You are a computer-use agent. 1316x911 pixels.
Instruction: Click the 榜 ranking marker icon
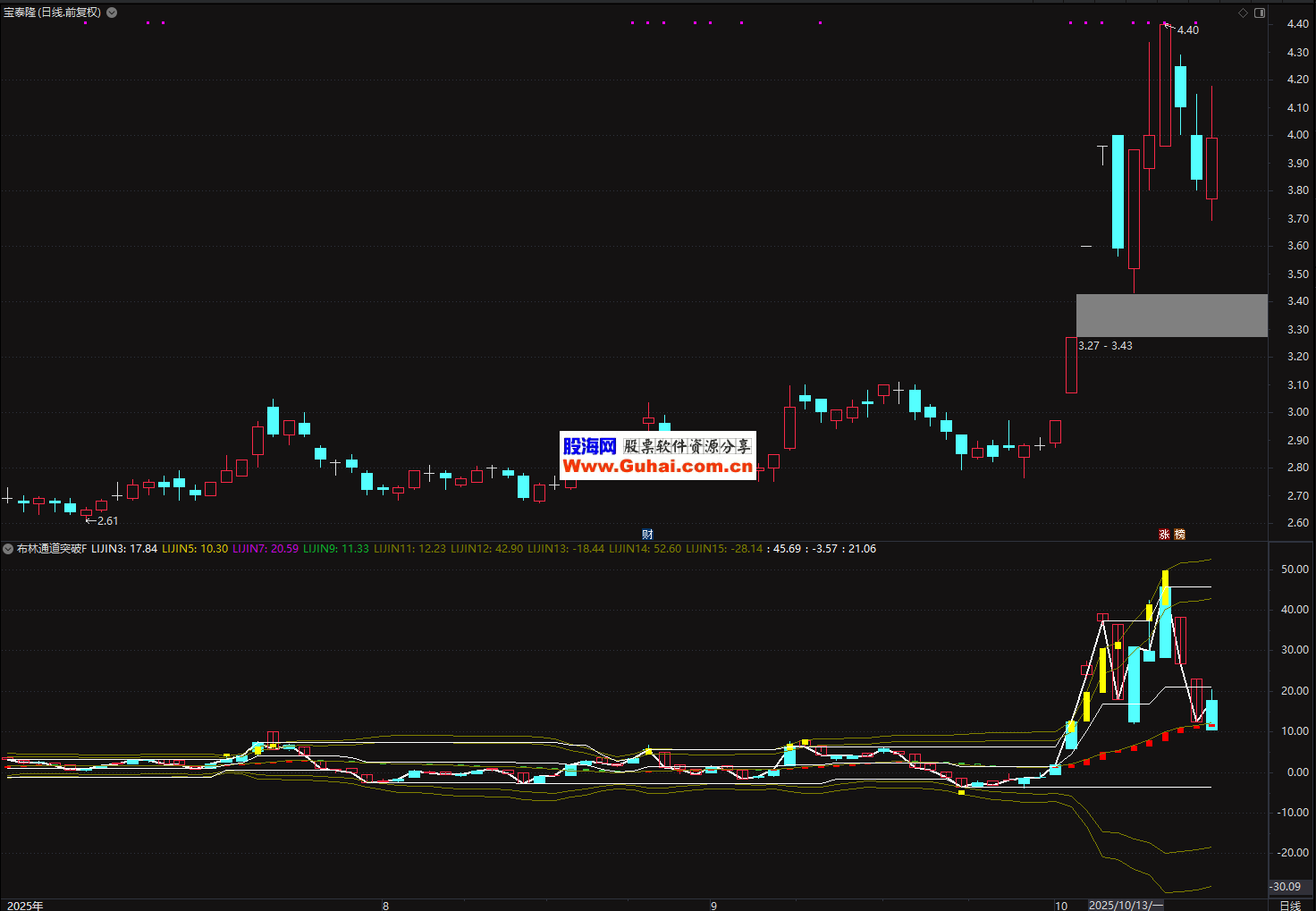coord(1179,535)
